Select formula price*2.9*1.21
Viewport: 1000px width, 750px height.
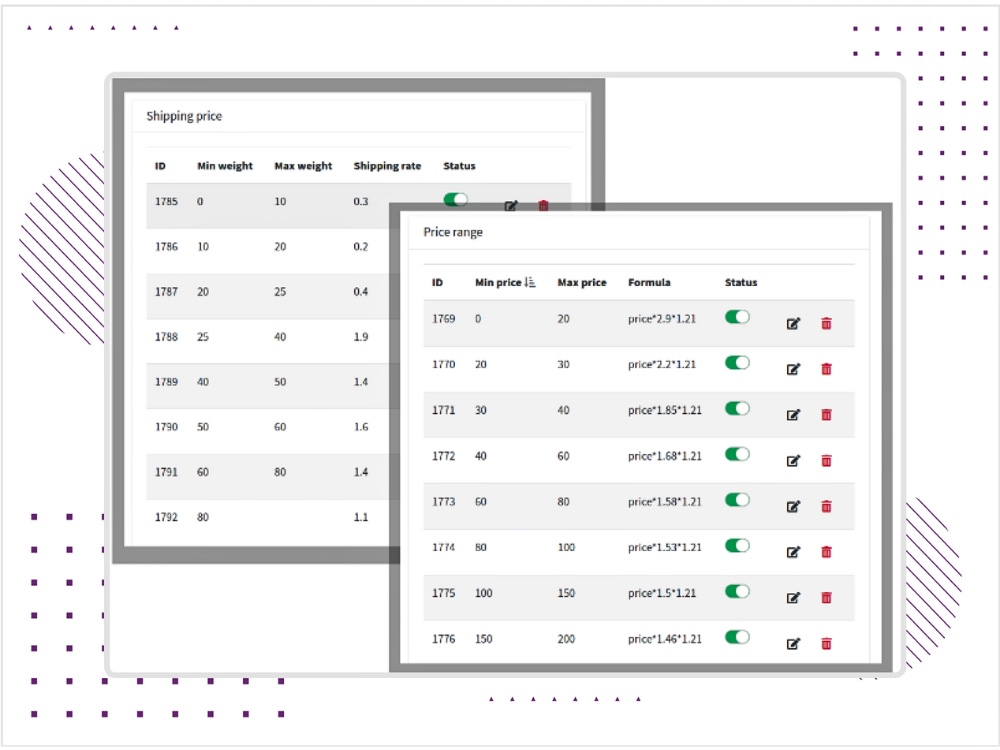[x=661, y=319]
